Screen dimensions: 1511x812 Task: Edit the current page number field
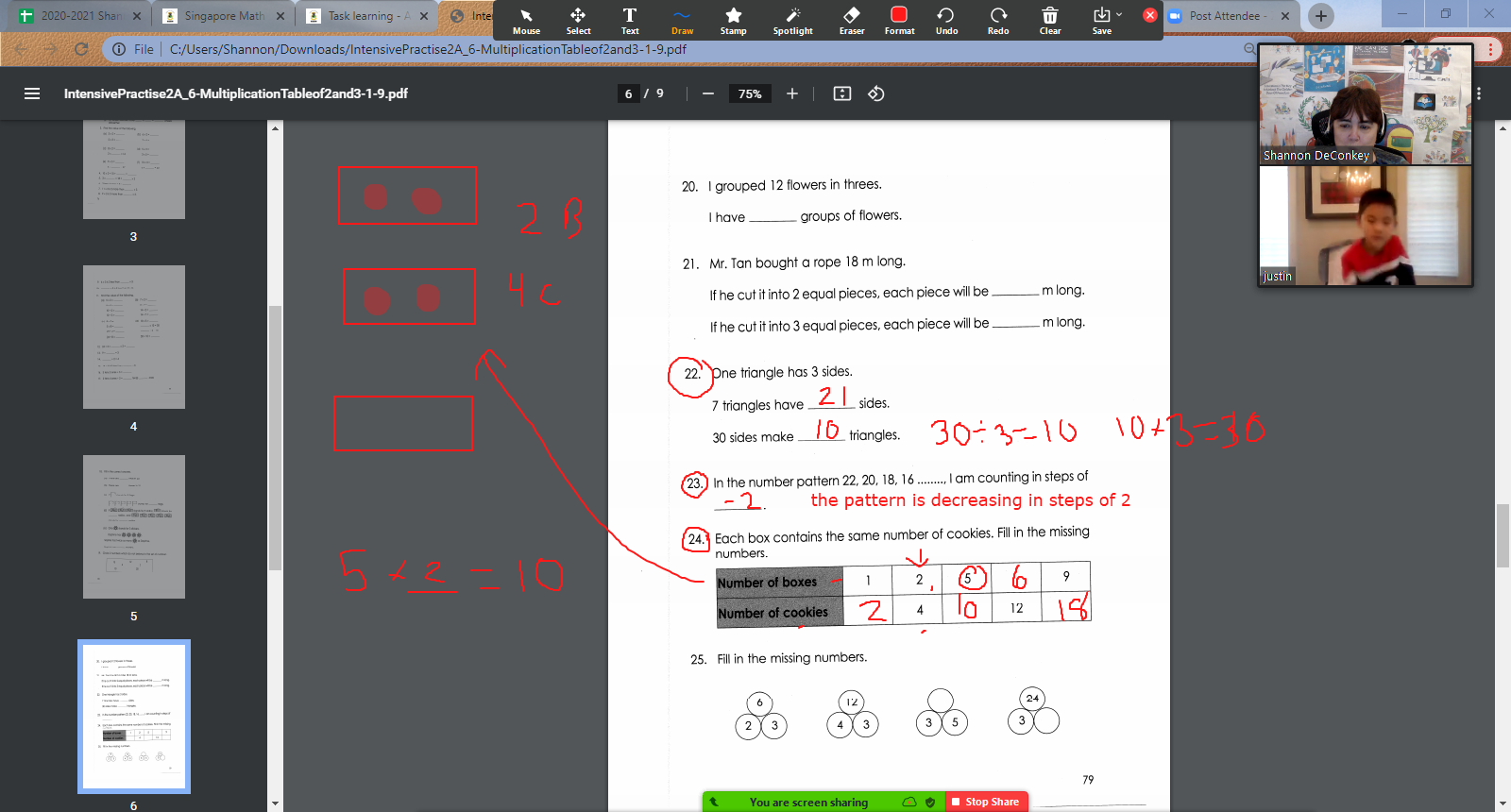point(628,93)
